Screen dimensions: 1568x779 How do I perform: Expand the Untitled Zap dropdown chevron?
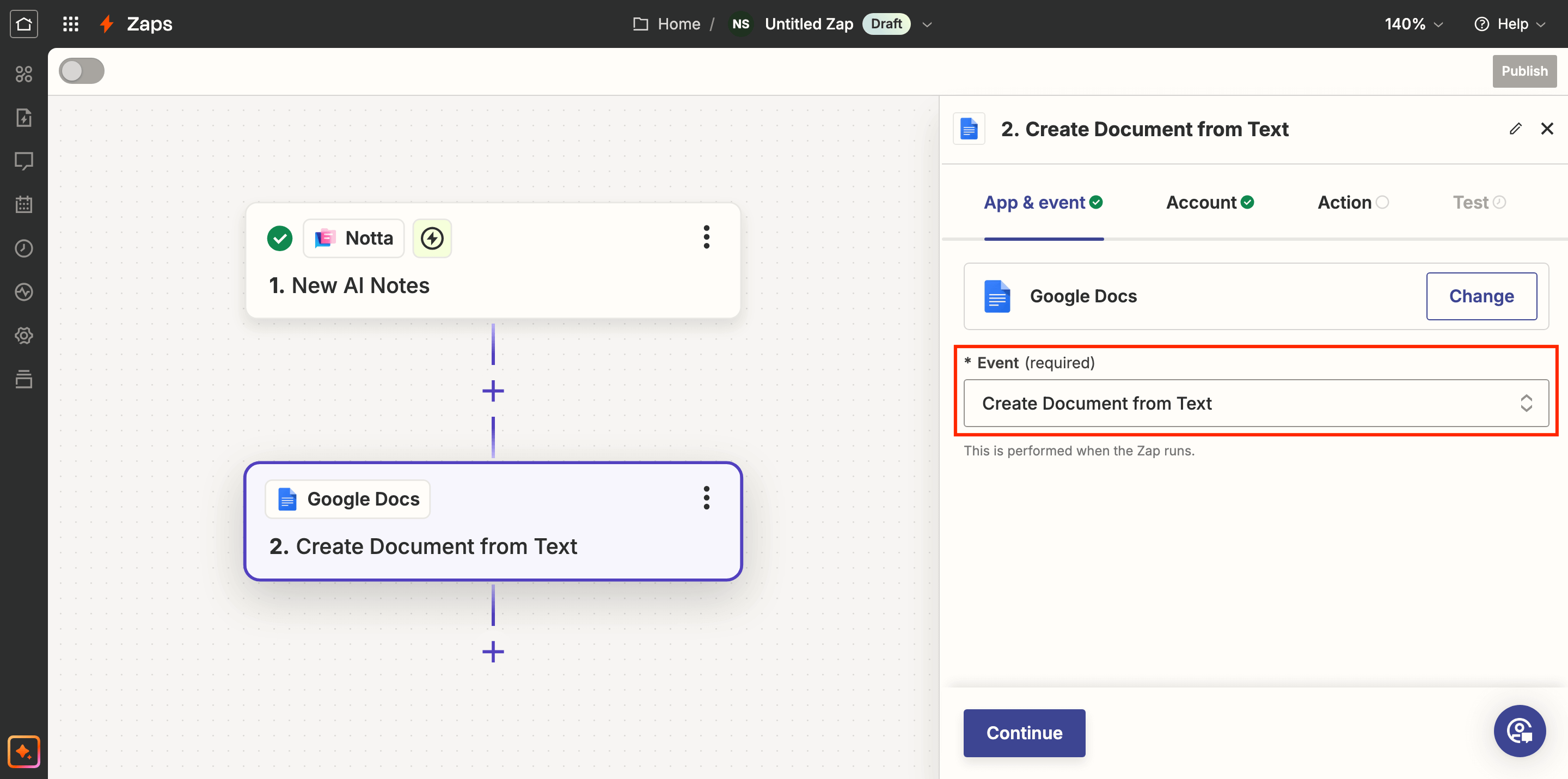927,25
